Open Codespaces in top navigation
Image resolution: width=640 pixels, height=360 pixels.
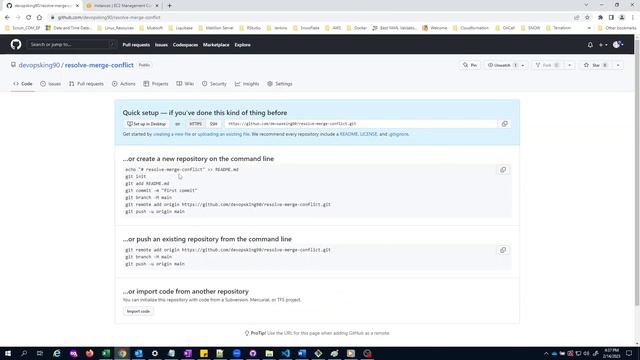coord(185,45)
